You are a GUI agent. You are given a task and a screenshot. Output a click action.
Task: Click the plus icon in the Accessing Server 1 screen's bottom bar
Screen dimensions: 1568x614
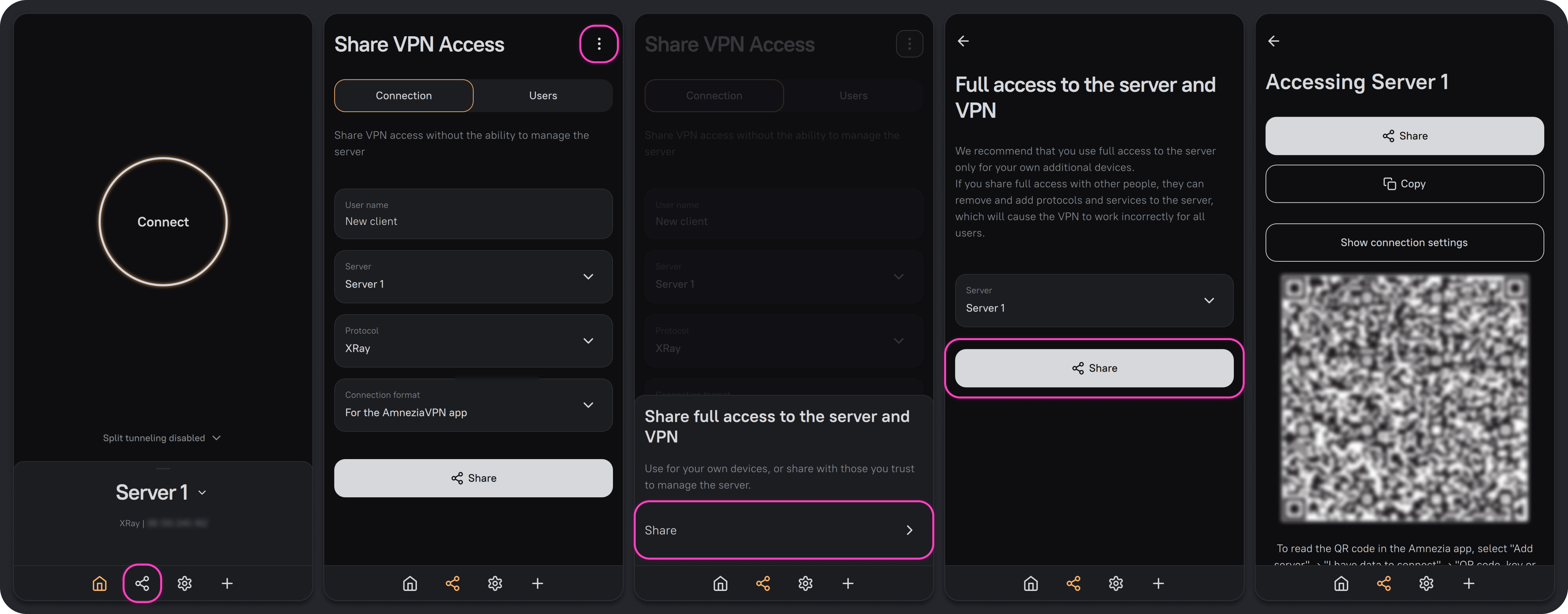click(1468, 584)
